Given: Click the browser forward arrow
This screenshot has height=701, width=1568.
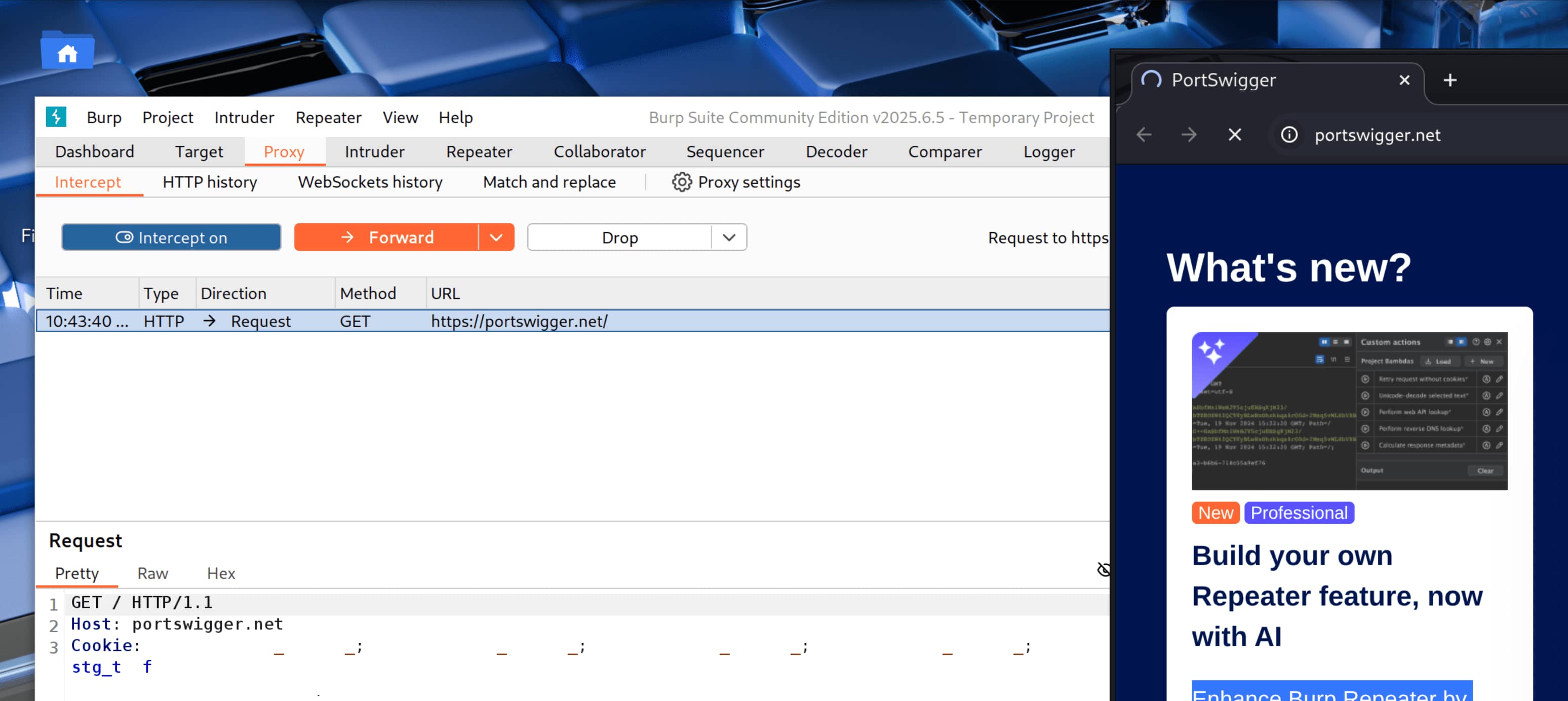Looking at the screenshot, I should coord(1189,135).
